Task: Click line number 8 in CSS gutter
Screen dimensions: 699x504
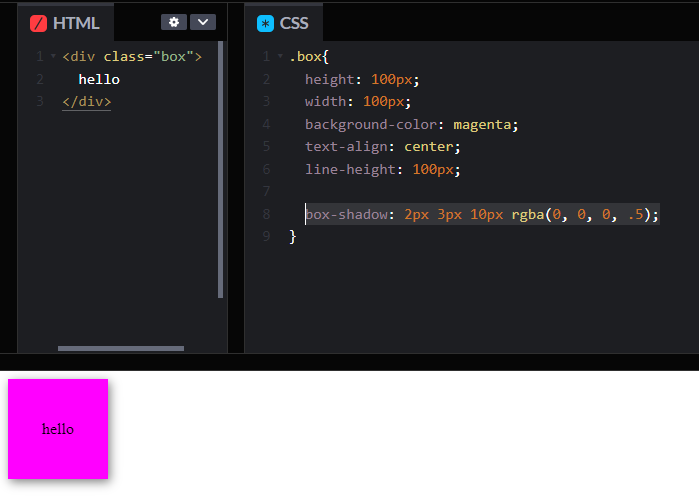Action: [x=266, y=214]
